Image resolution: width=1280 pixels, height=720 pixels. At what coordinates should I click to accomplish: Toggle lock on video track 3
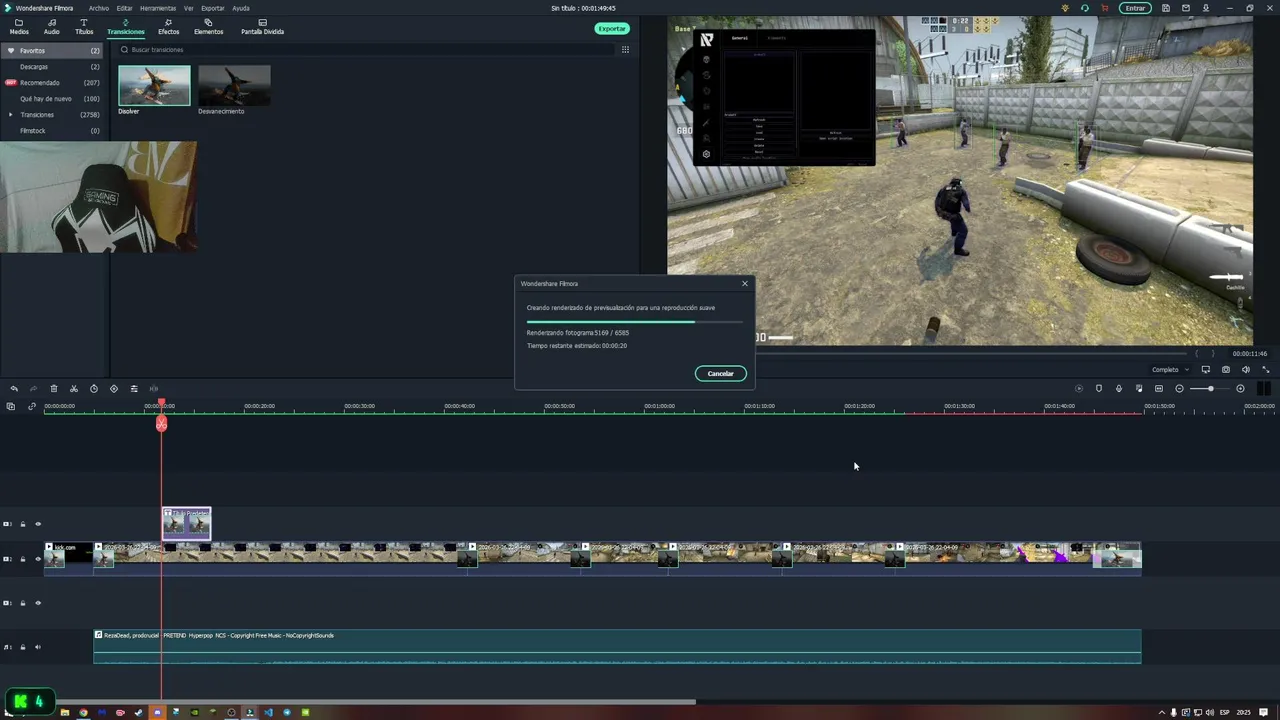(x=23, y=524)
